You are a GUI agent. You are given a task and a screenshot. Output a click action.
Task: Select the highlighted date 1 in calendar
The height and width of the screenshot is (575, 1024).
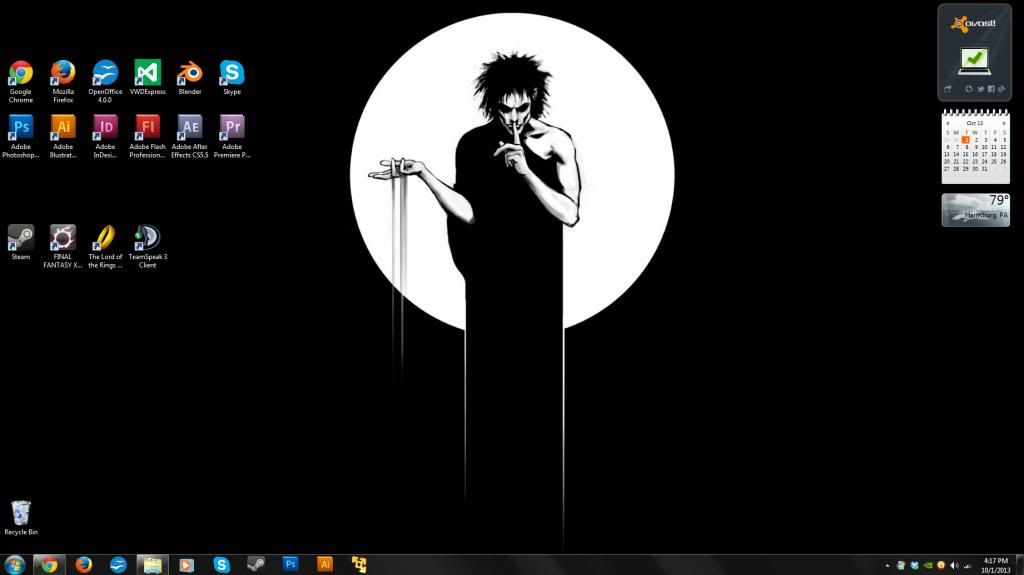coord(966,140)
